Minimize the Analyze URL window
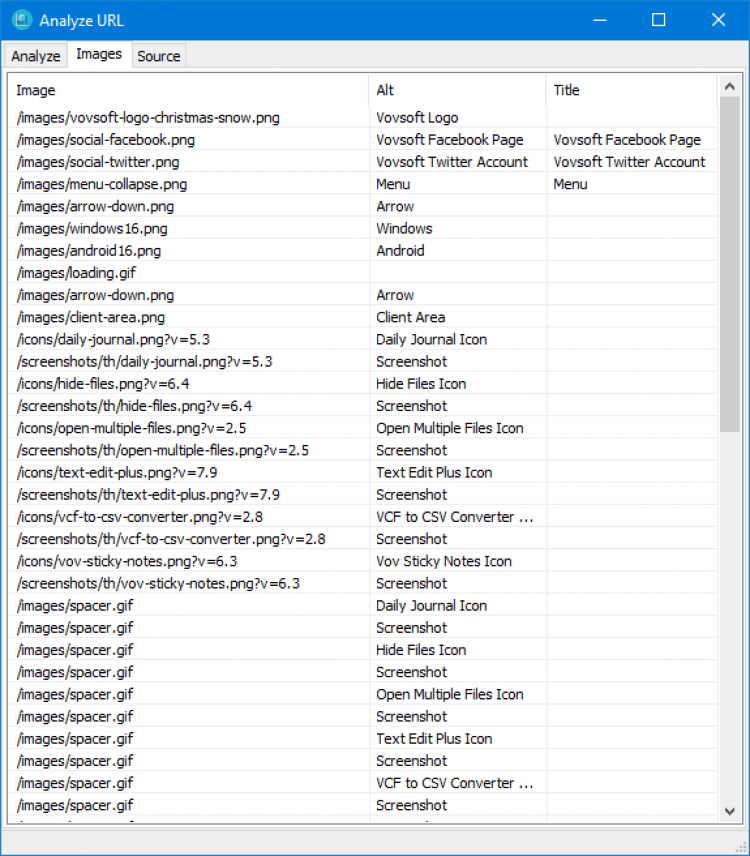The height and width of the screenshot is (856, 750). pyautogui.click(x=600, y=20)
